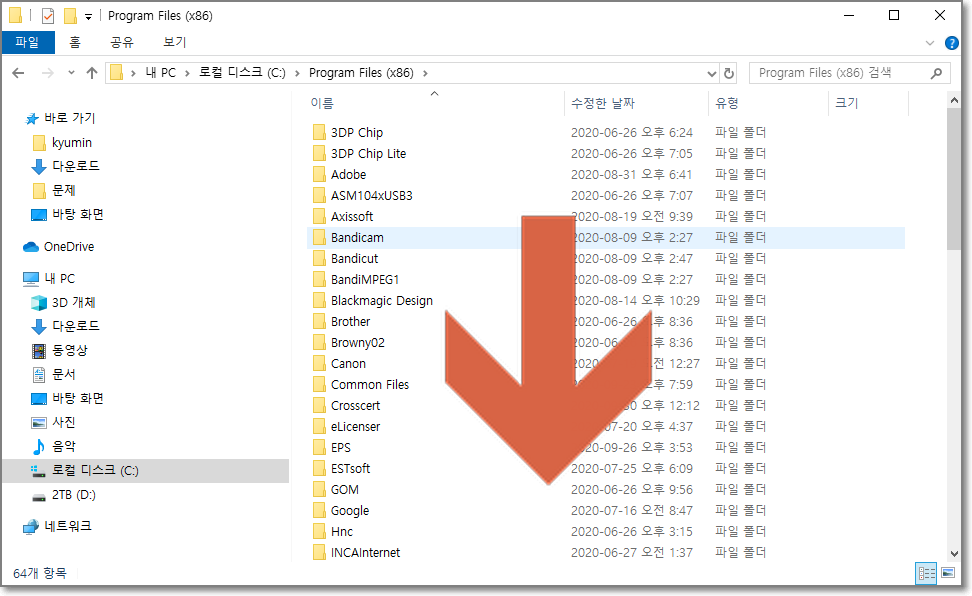Select the Adobe folder icon
The height and width of the screenshot is (596, 972).
(x=319, y=174)
